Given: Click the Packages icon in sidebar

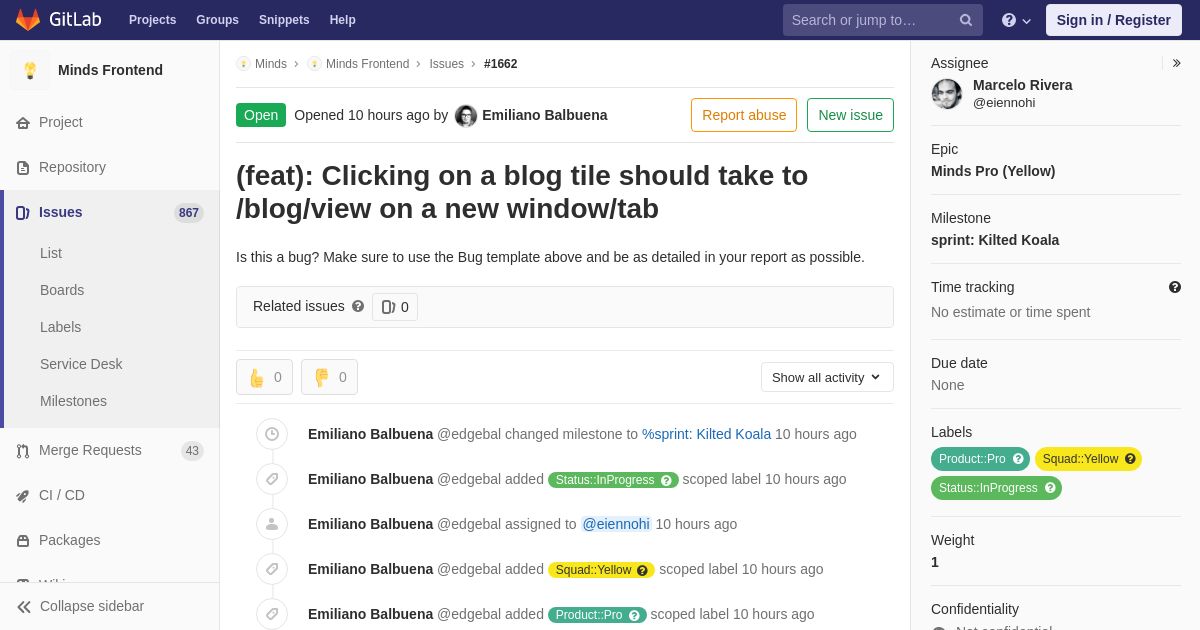Looking at the screenshot, I should point(23,541).
